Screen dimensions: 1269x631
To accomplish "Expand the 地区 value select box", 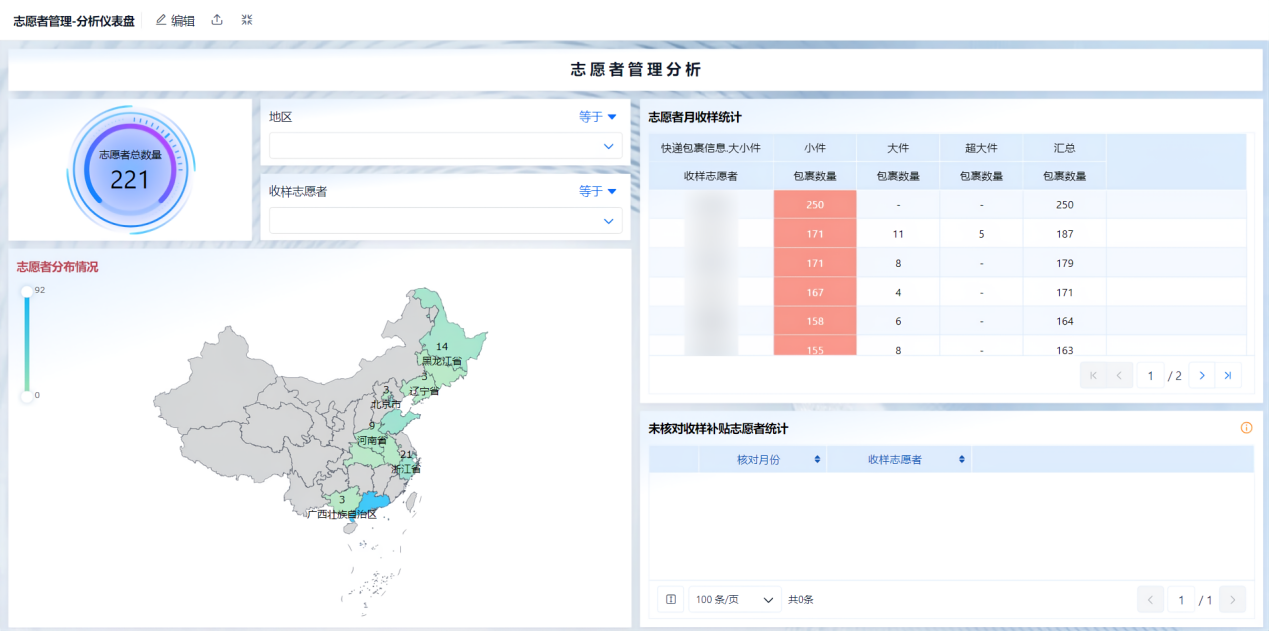I will (x=445, y=146).
